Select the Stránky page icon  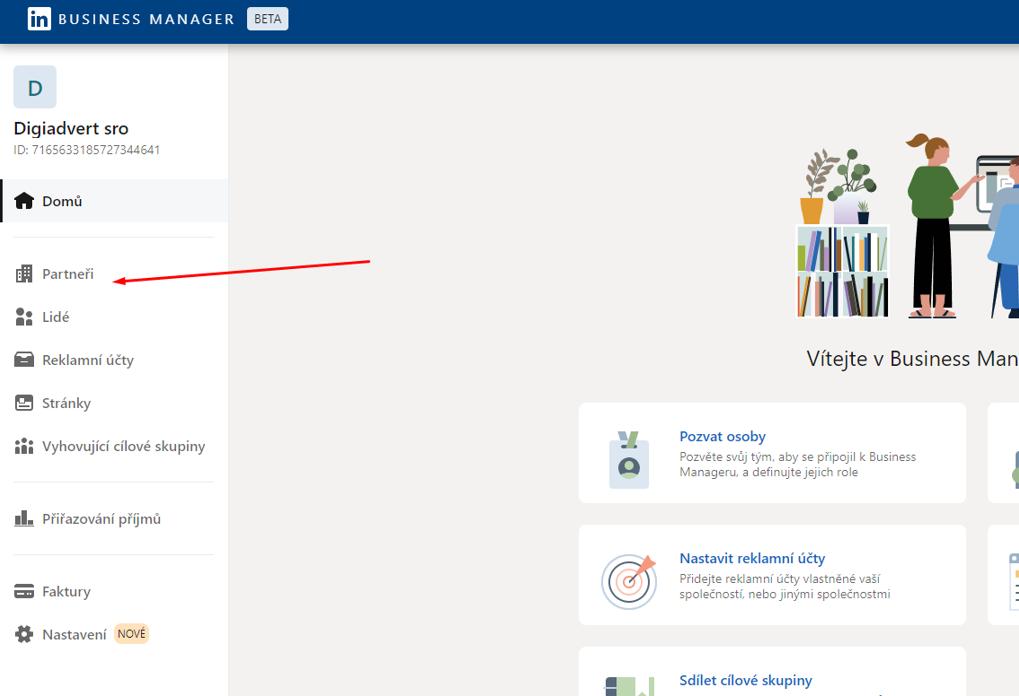[x=22, y=402]
